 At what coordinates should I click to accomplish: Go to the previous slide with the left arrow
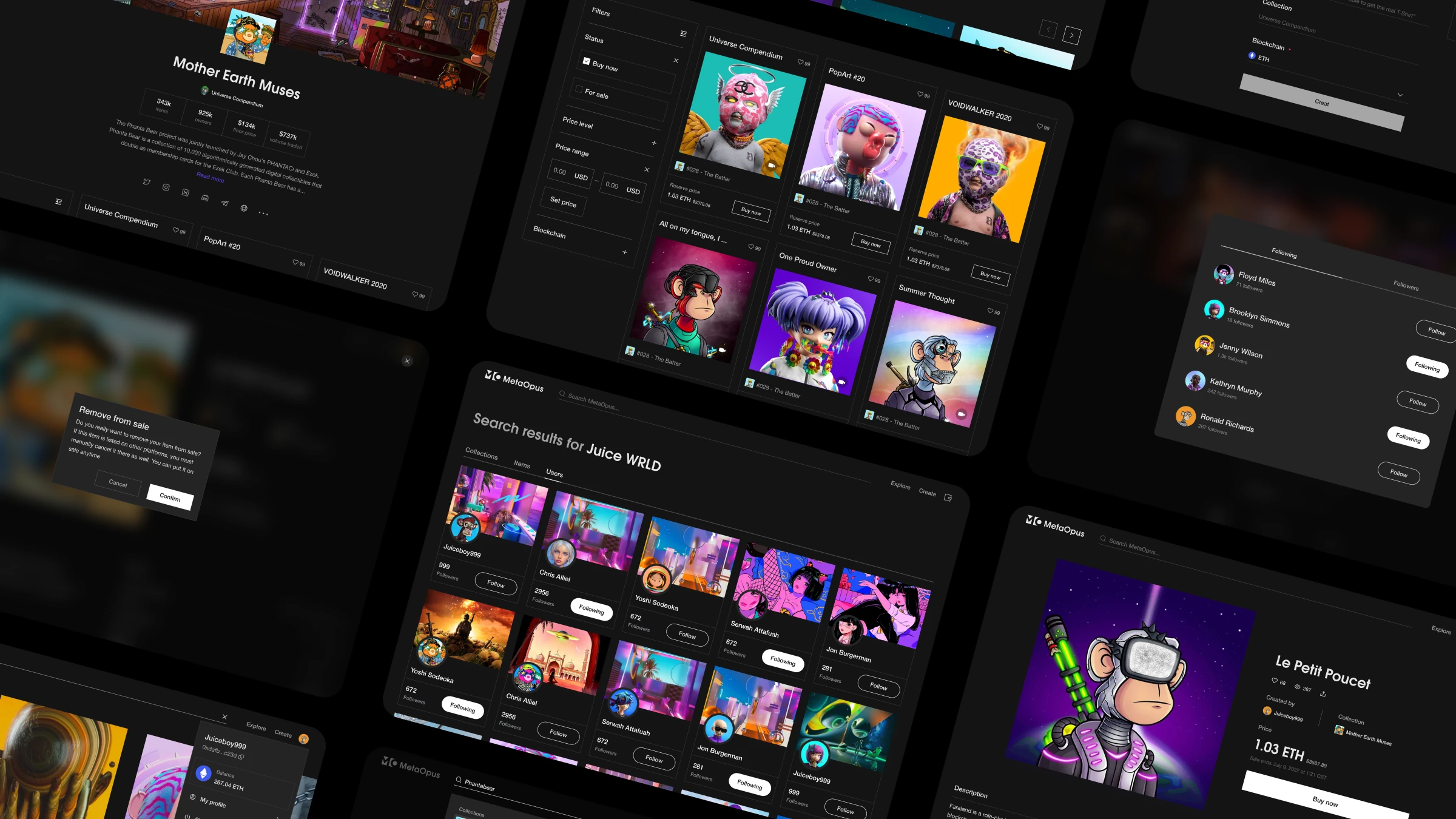(x=1048, y=29)
